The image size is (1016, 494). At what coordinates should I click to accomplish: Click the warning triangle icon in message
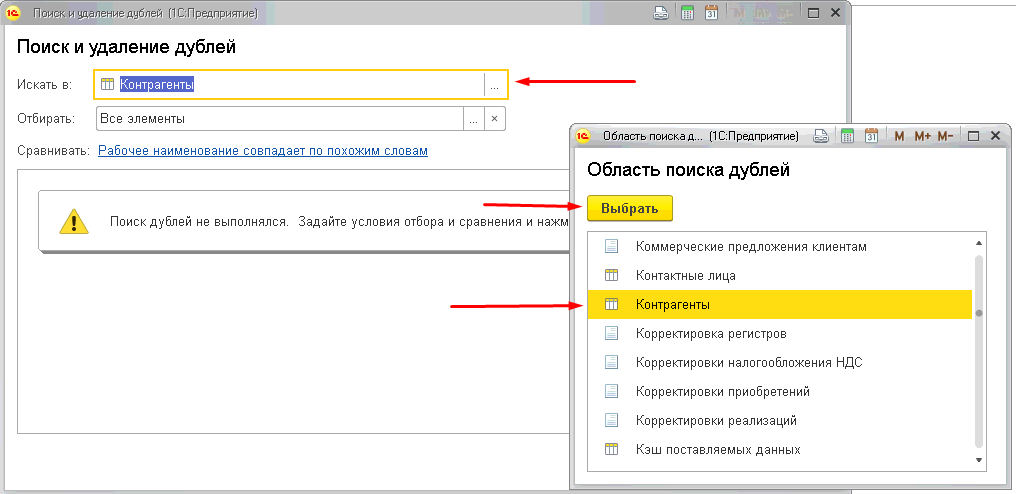[x=74, y=221]
